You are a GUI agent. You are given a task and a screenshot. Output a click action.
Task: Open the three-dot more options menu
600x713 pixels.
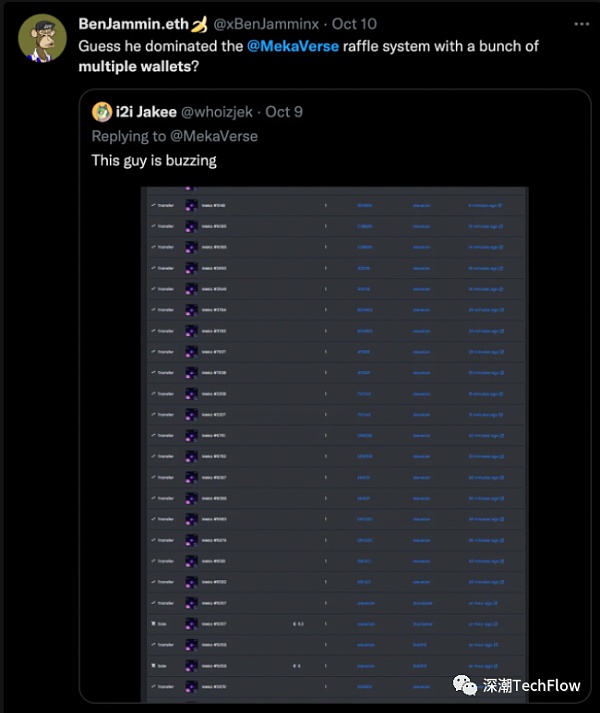pyautogui.click(x=581, y=24)
